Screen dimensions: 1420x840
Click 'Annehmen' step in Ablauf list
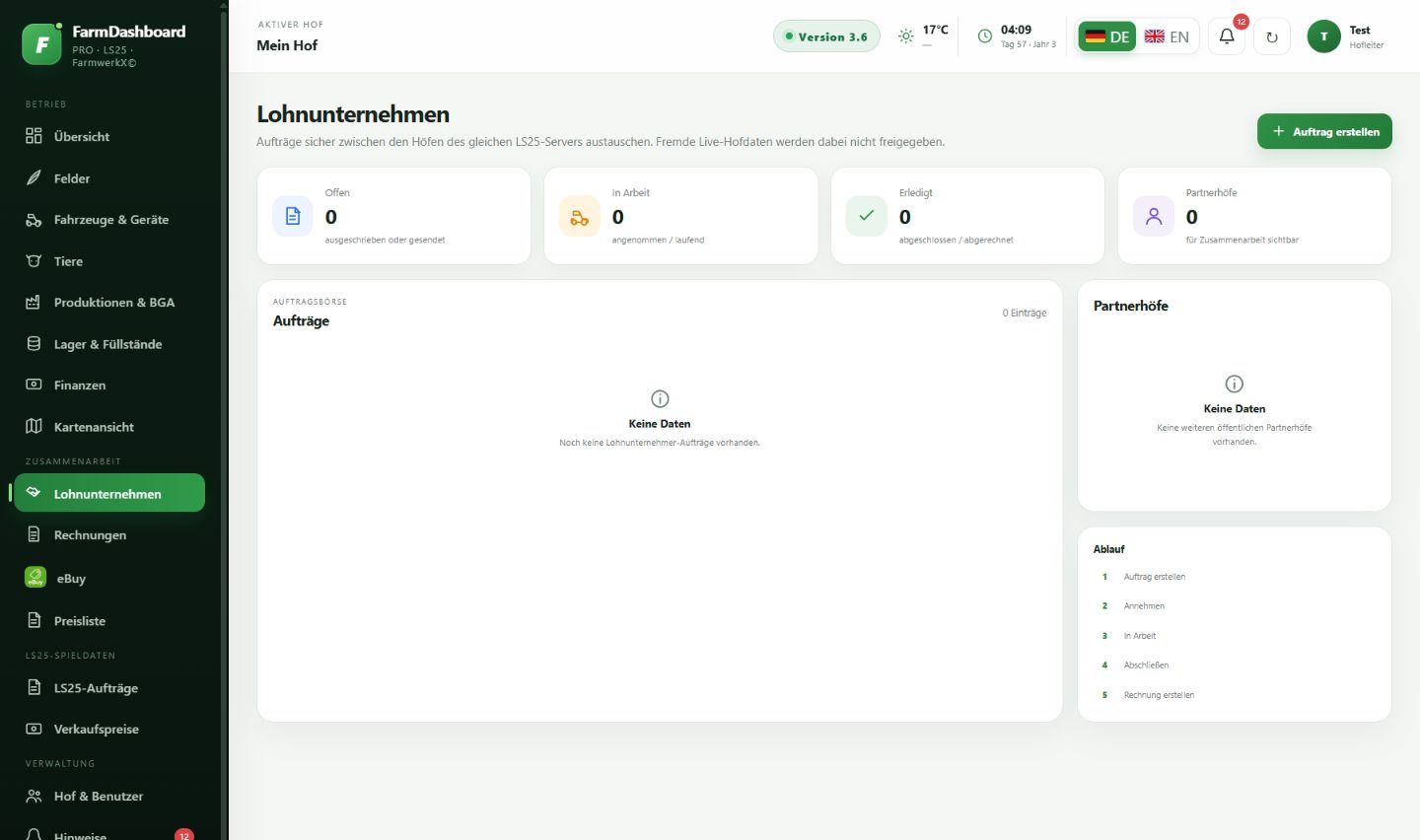coord(1144,606)
